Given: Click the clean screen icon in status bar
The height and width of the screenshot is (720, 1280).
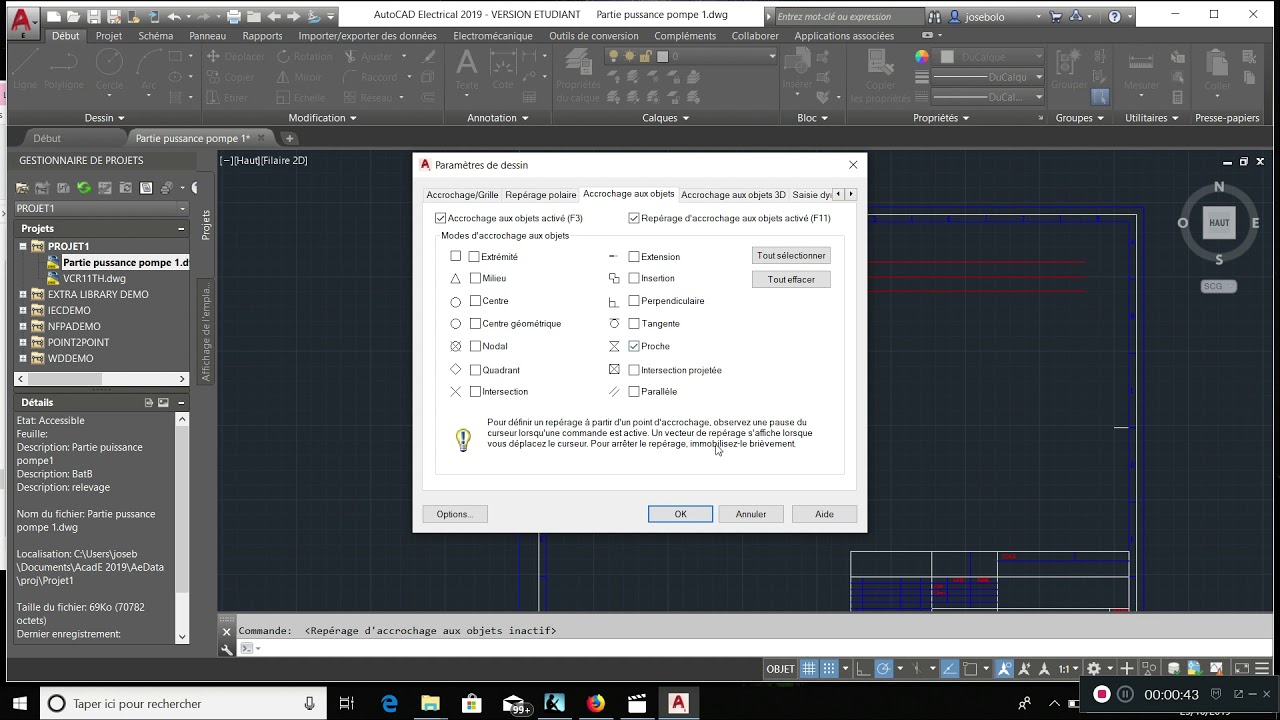Looking at the screenshot, I should pyautogui.click(x=1241, y=669).
